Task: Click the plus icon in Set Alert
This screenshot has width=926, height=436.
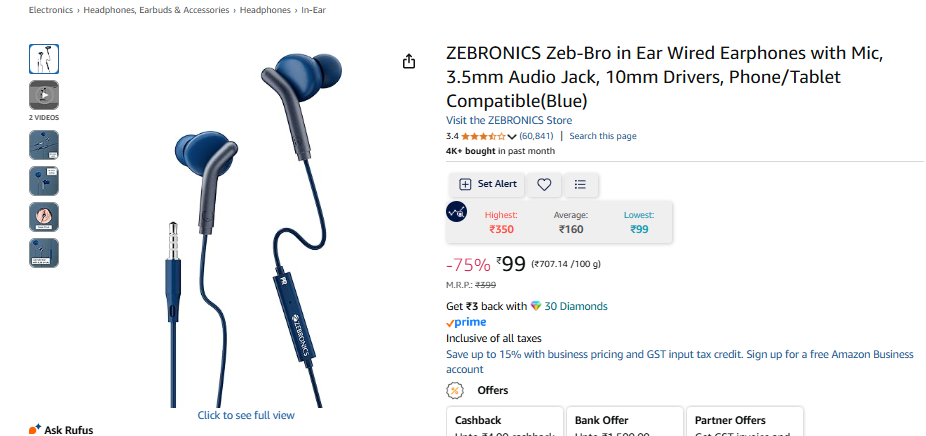Action: (x=465, y=184)
